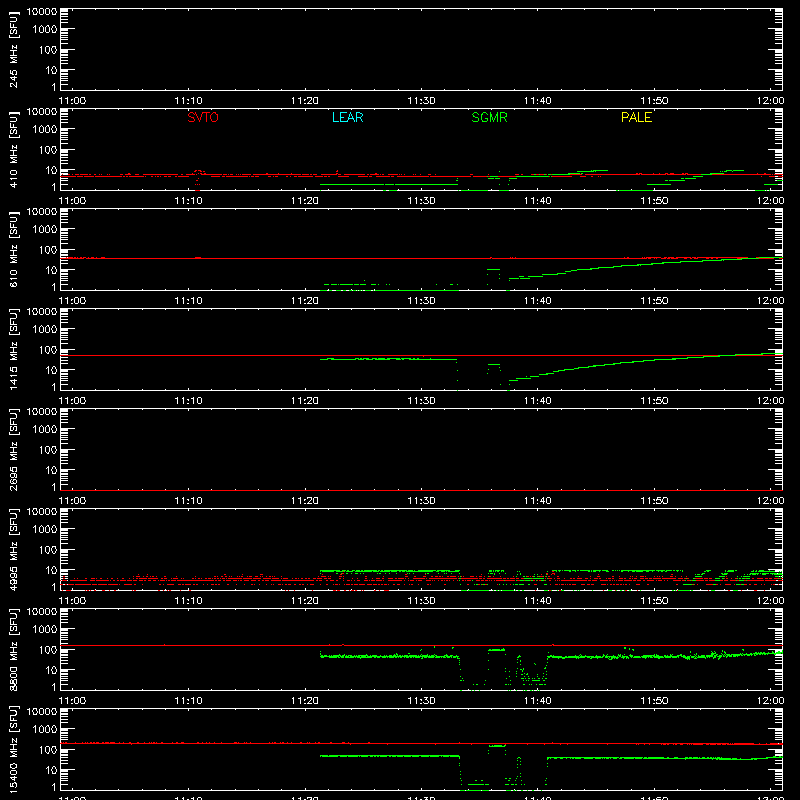Click 11:20 tick label below 610 MHz plot
This screenshot has width=800, height=800.
pyautogui.click(x=305, y=301)
